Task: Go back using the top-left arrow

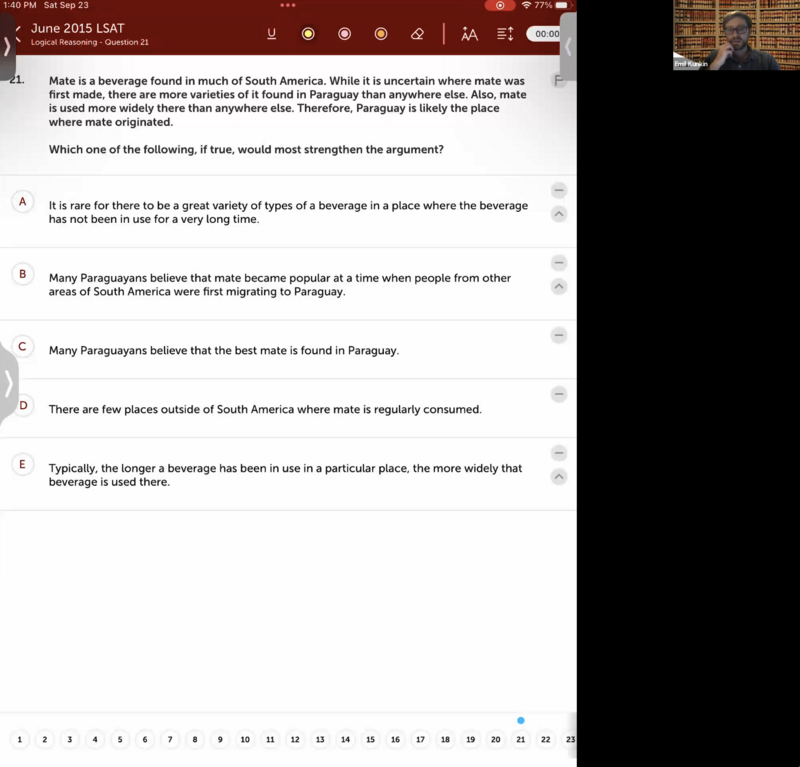Action: tap(18, 29)
